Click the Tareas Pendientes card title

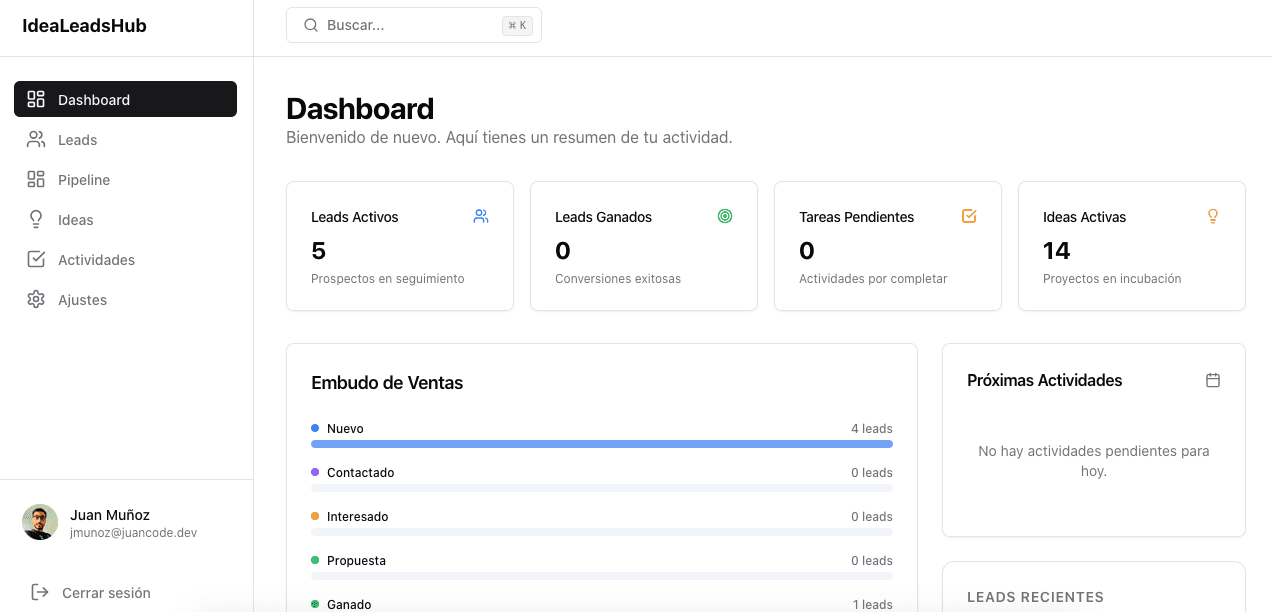(856, 217)
